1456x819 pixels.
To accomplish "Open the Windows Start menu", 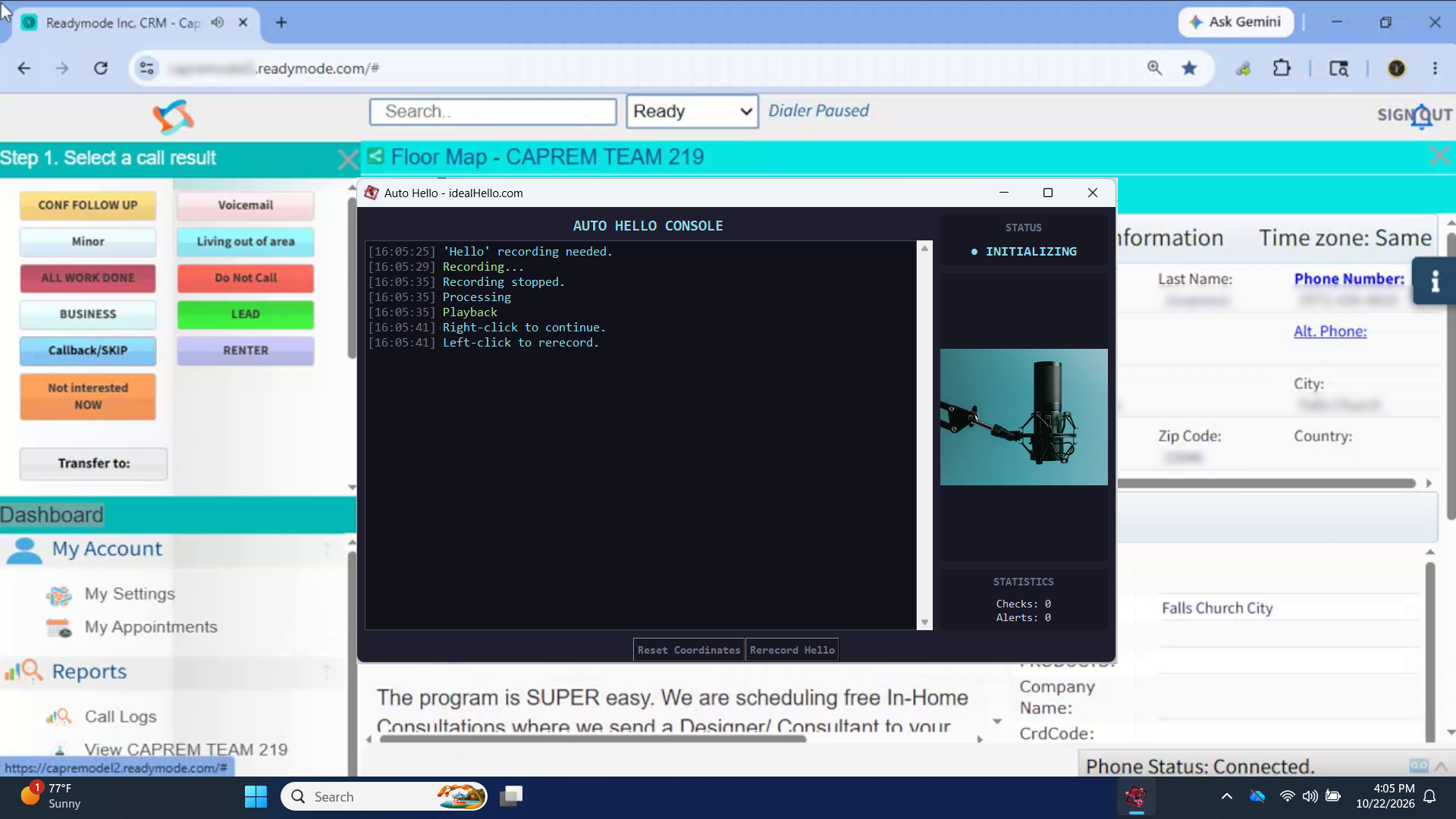I will pos(256,796).
